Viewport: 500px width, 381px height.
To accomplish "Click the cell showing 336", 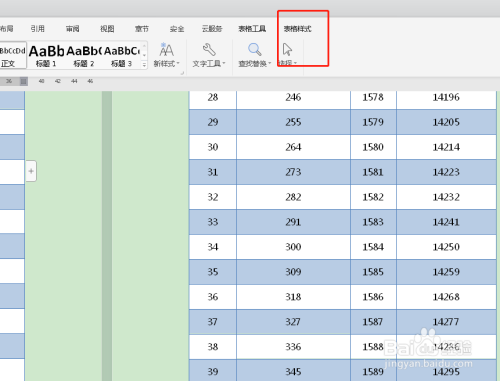I will pyautogui.click(x=293, y=347).
